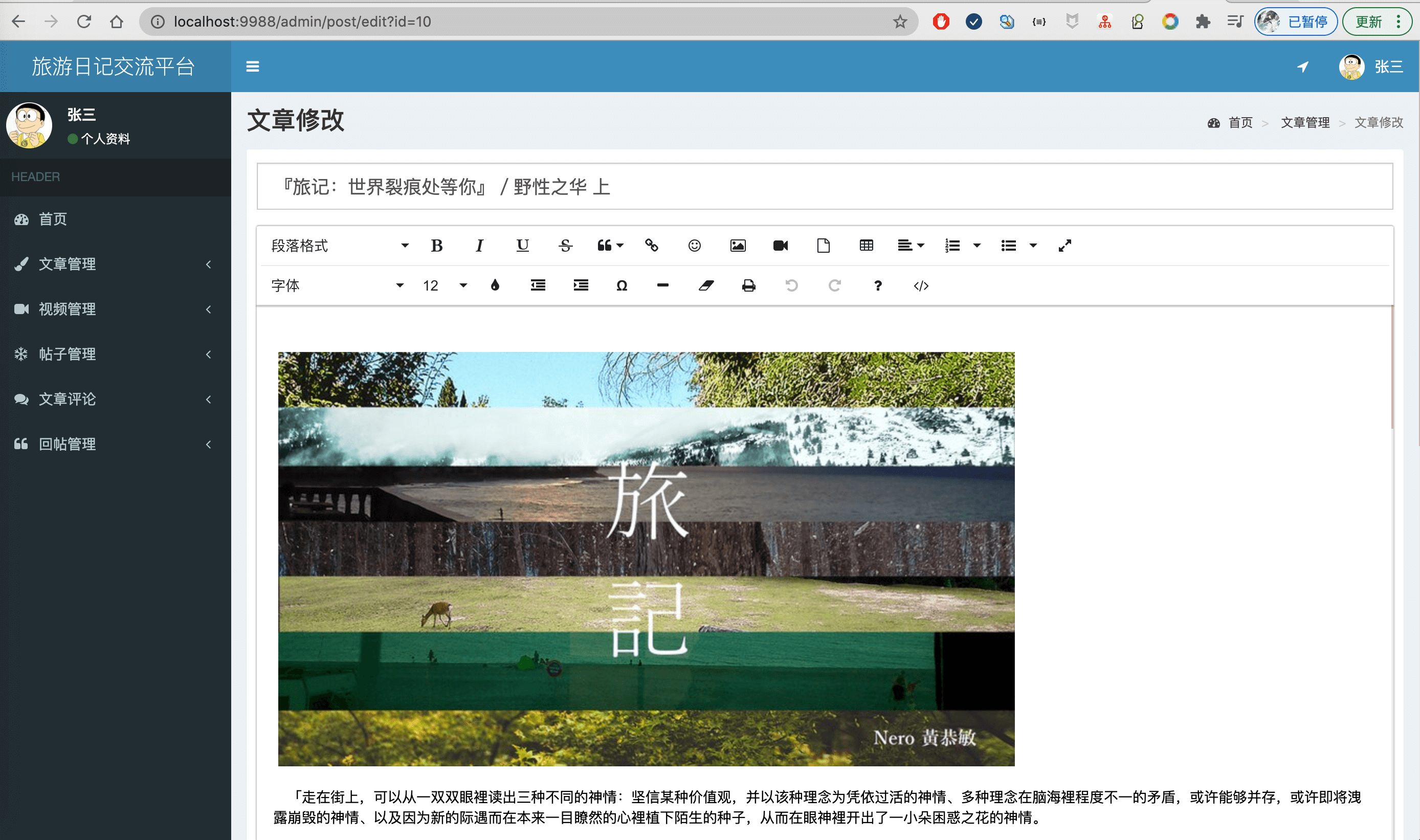Insert an image with the picture icon

pos(738,246)
